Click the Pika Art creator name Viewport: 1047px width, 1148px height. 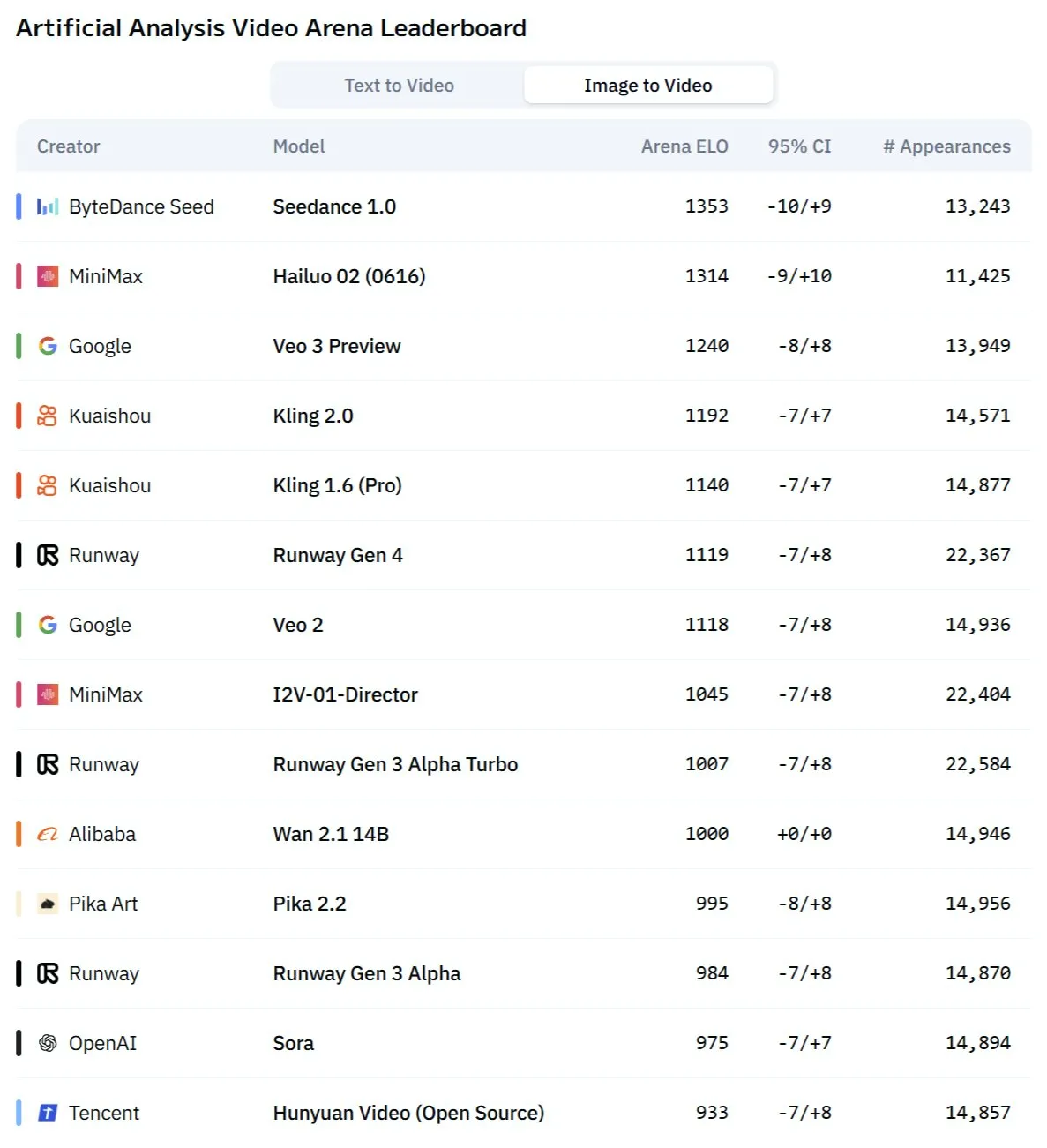[x=103, y=904]
